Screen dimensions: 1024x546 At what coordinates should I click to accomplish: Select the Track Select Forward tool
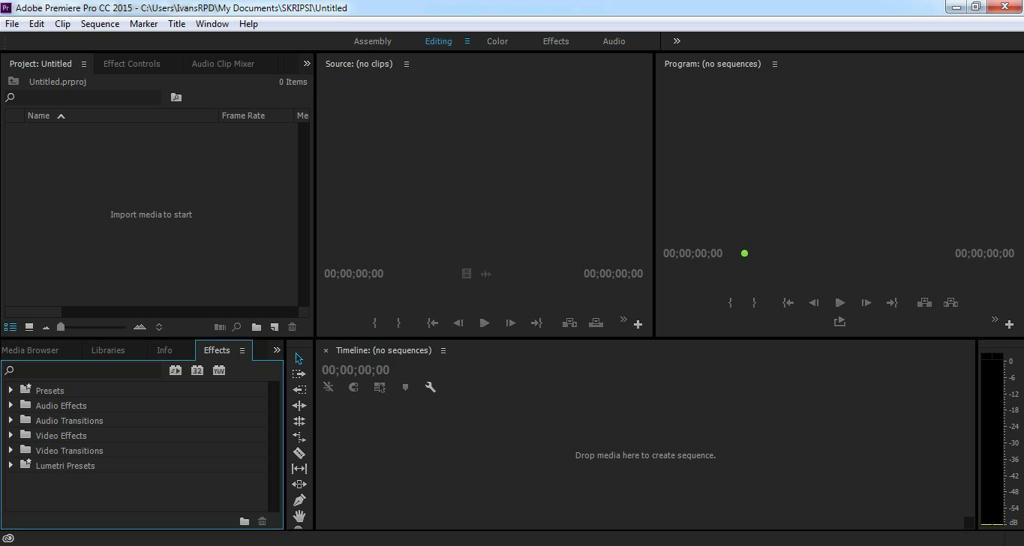pyautogui.click(x=299, y=374)
